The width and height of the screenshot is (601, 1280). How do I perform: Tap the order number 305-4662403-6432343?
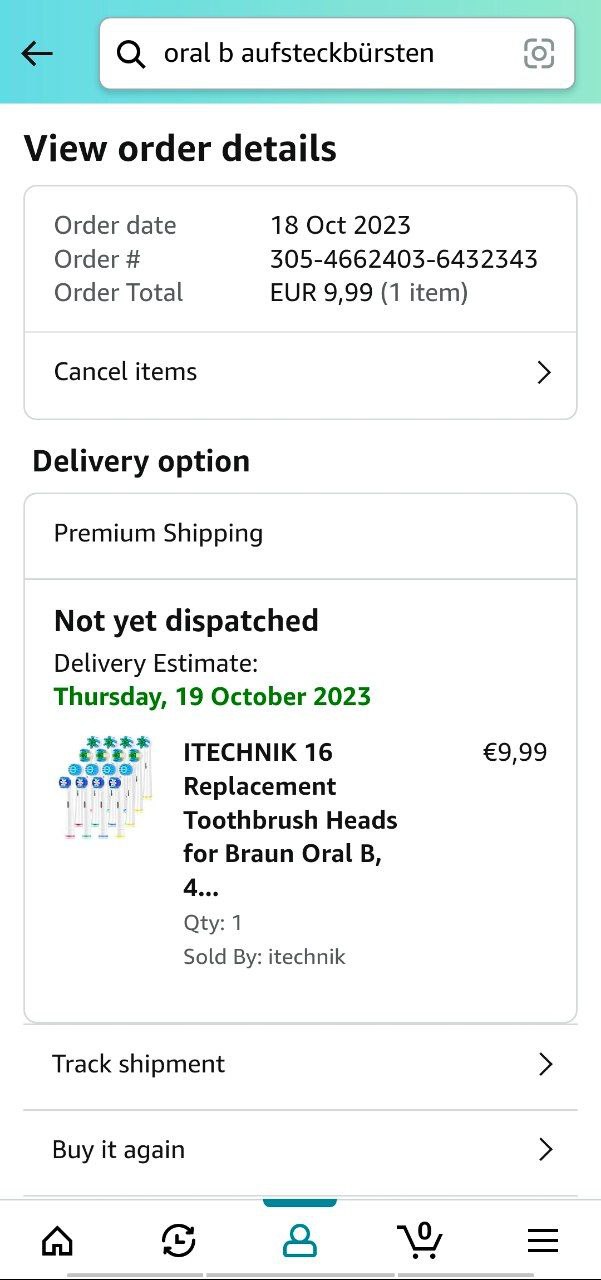pyautogui.click(x=404, y=259)
